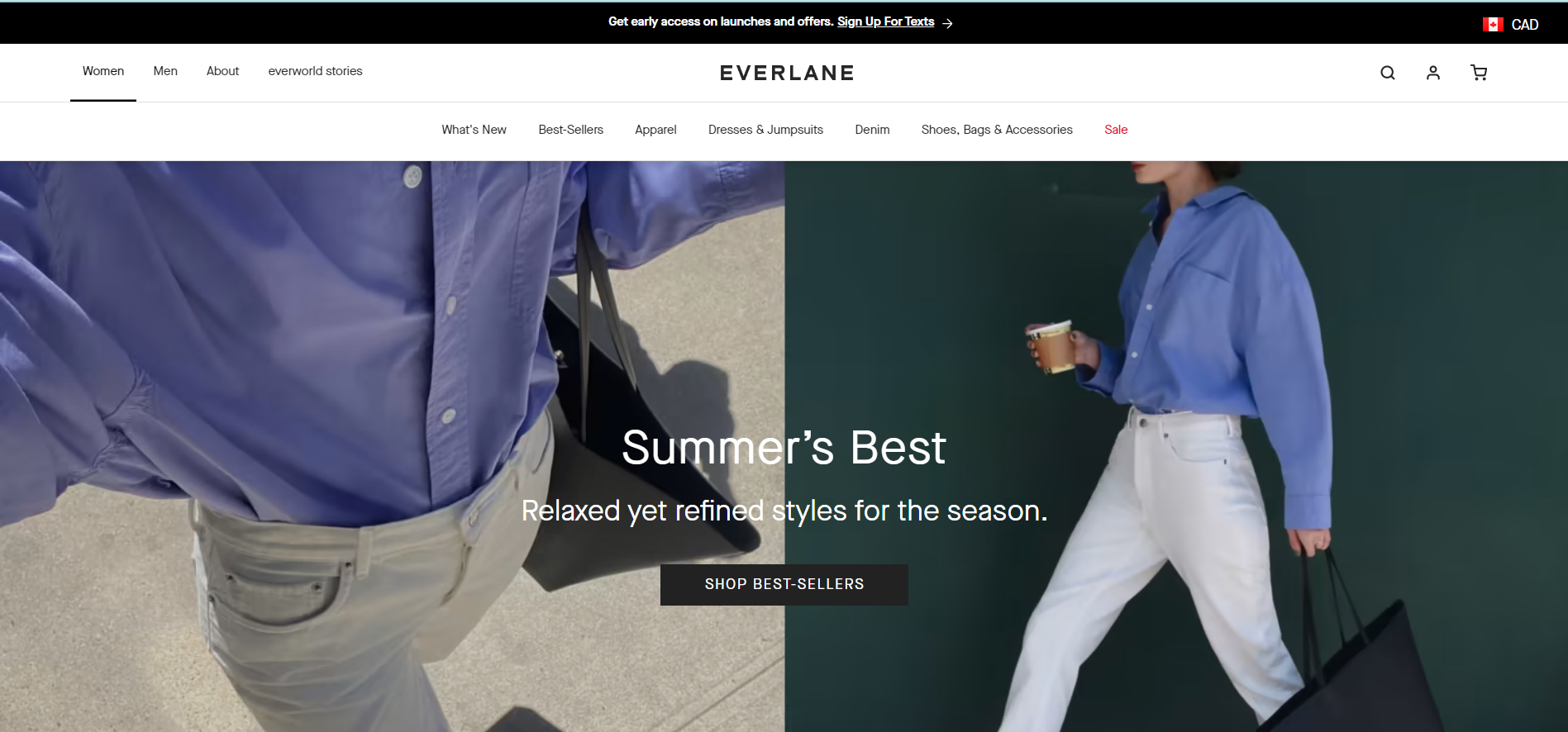Open the shopping cart icon
The width and height of the screenshot is (1568, 732).
[x=1479, y=73]
